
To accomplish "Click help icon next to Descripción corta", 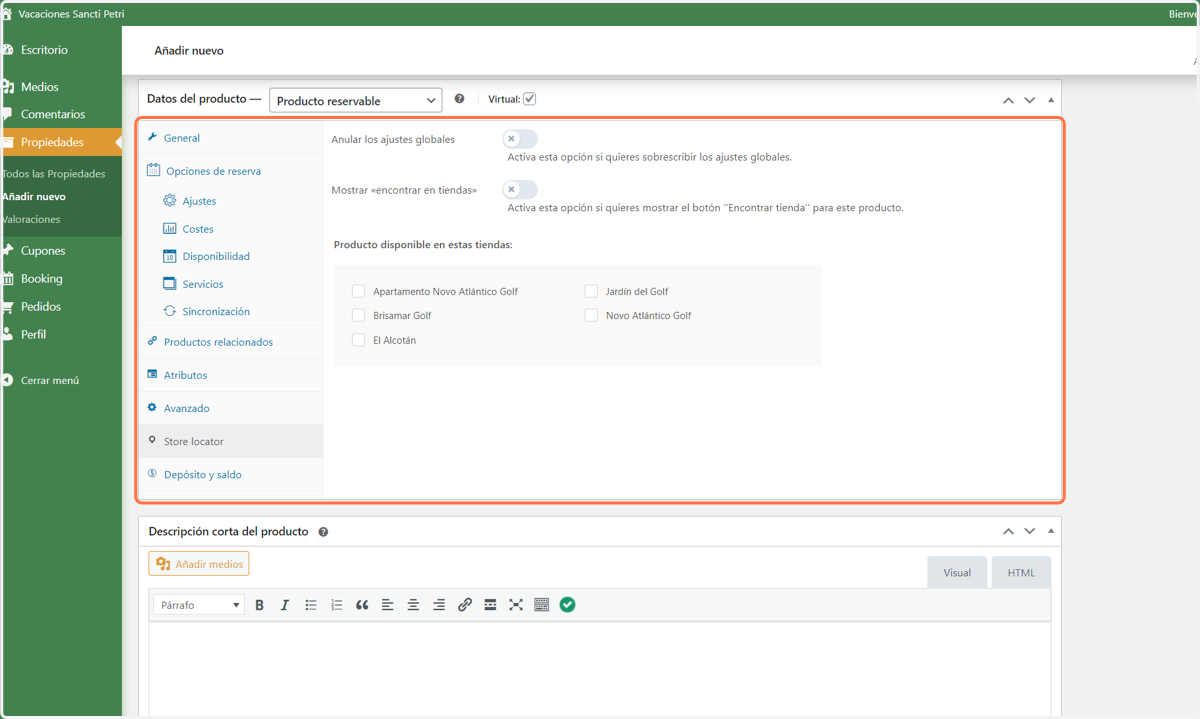I will [x=323, y=532].
